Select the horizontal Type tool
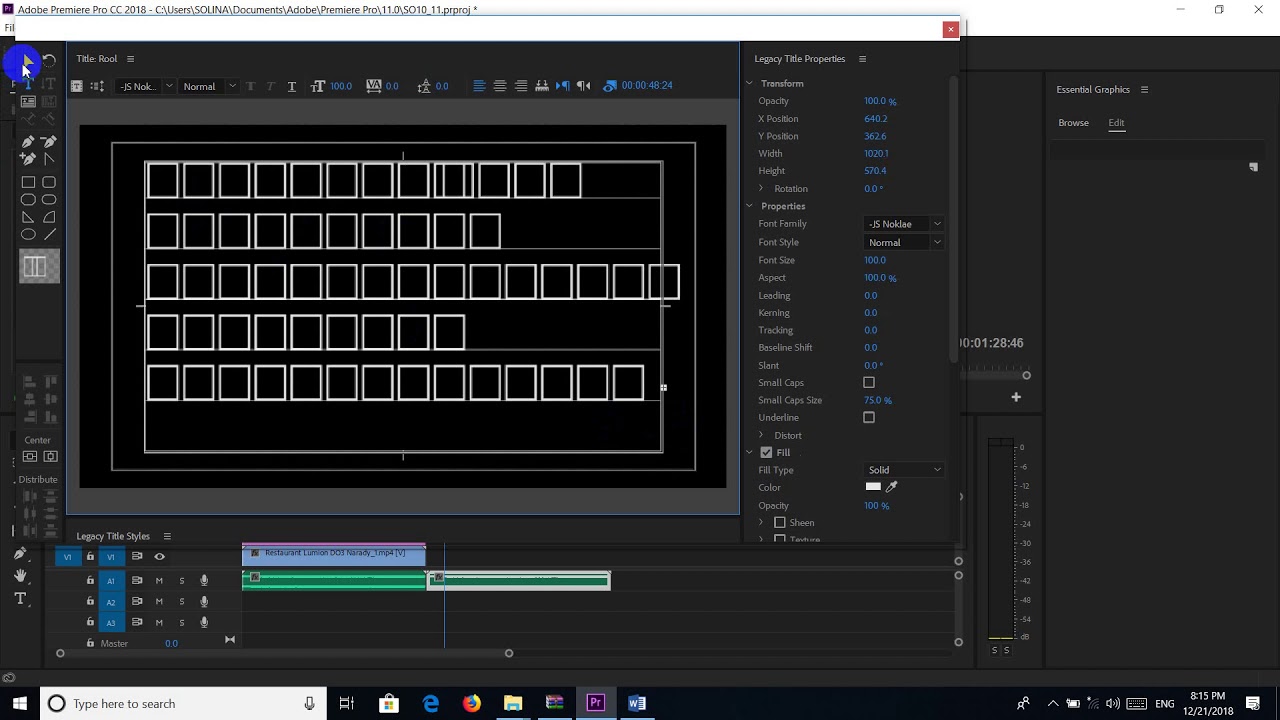This screenshot has width=1280, height=720. 28,83
